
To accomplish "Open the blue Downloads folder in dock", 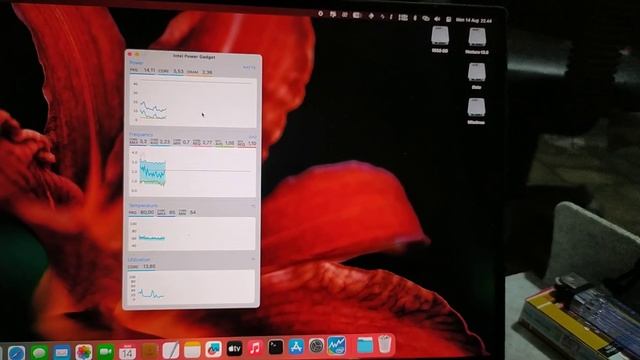I will click(364, 345).
